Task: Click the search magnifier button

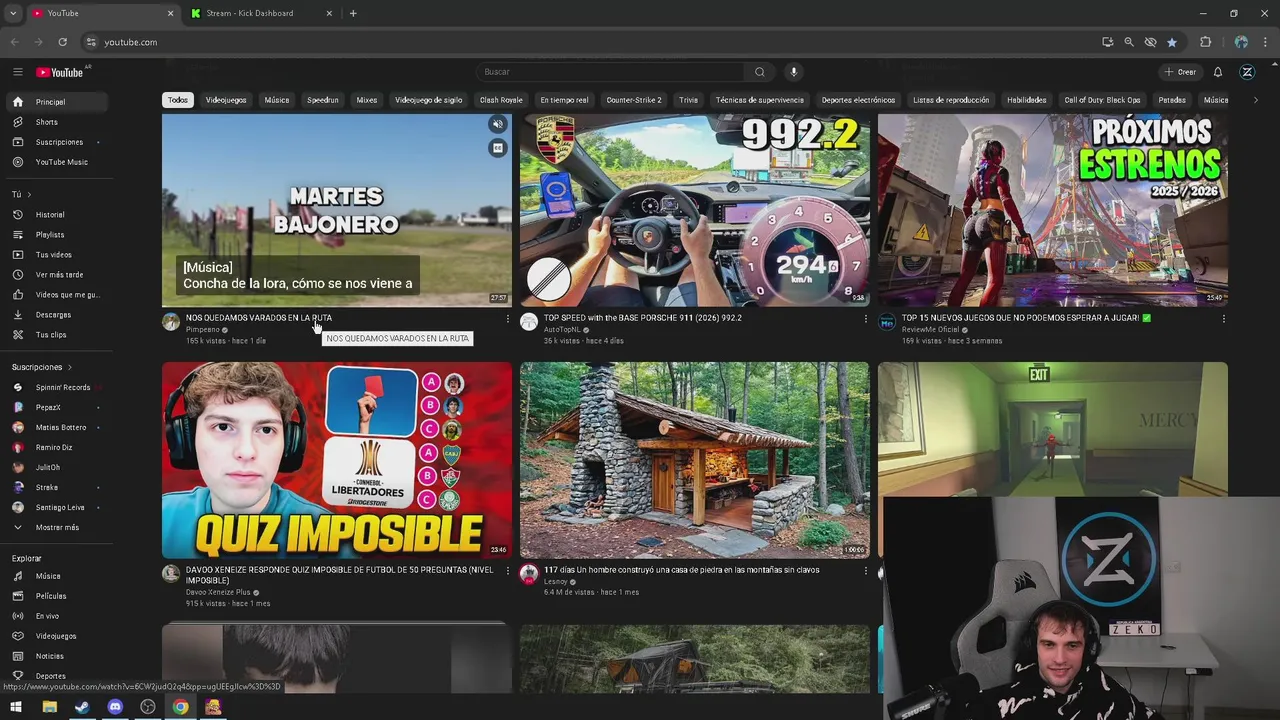Action: point(759,72)
